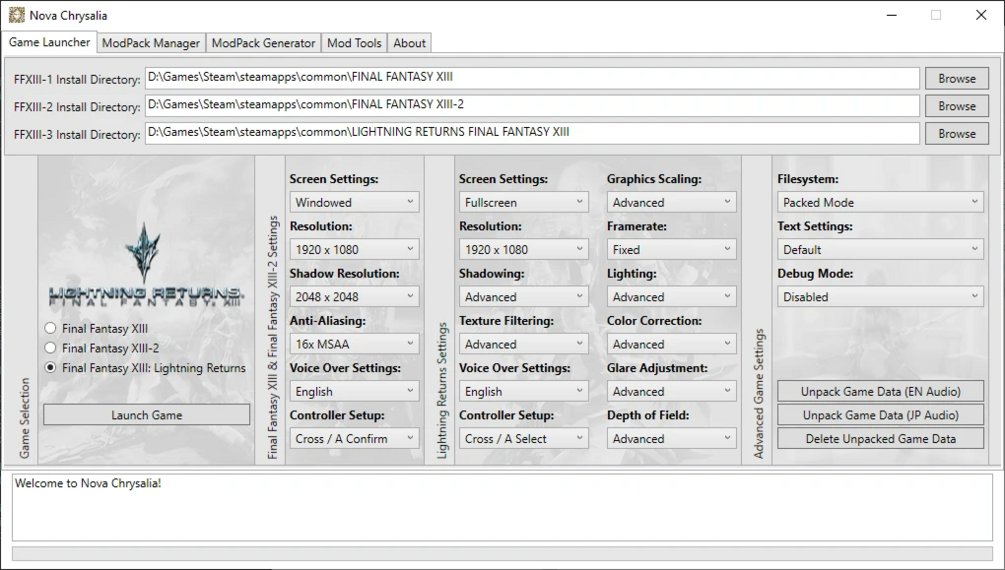The width and height of the screenshot is (1005, 570).
Task: Launch the selected game
Action: (x=147, y=415)
